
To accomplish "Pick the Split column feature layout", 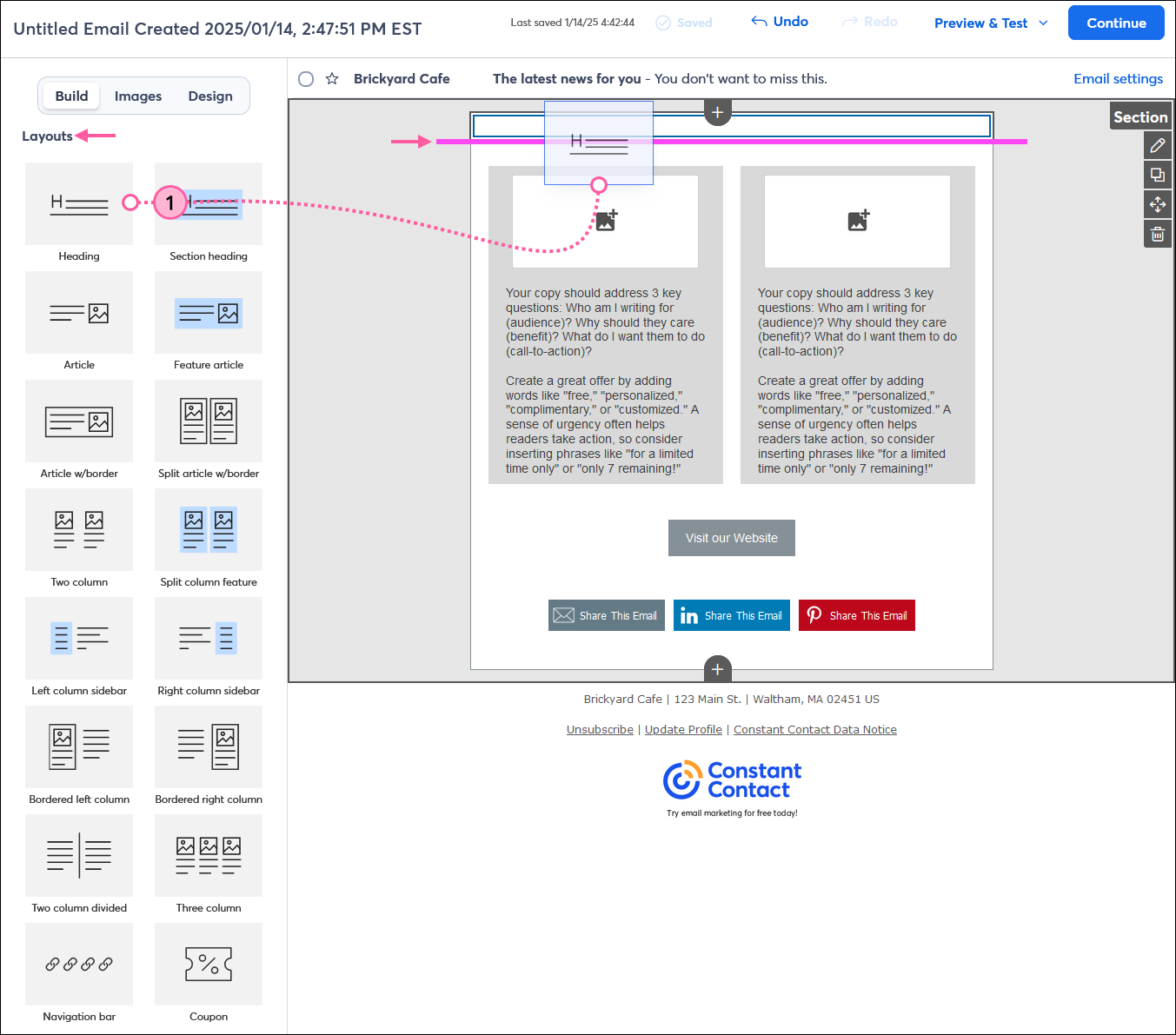I will 209,530.
